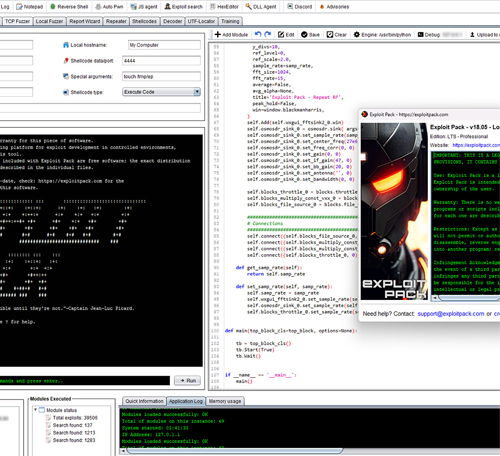Open the UTF-Locator tab
Viewport: 500px width, 456px height.
pyautogui.click(x=201, y=21)
